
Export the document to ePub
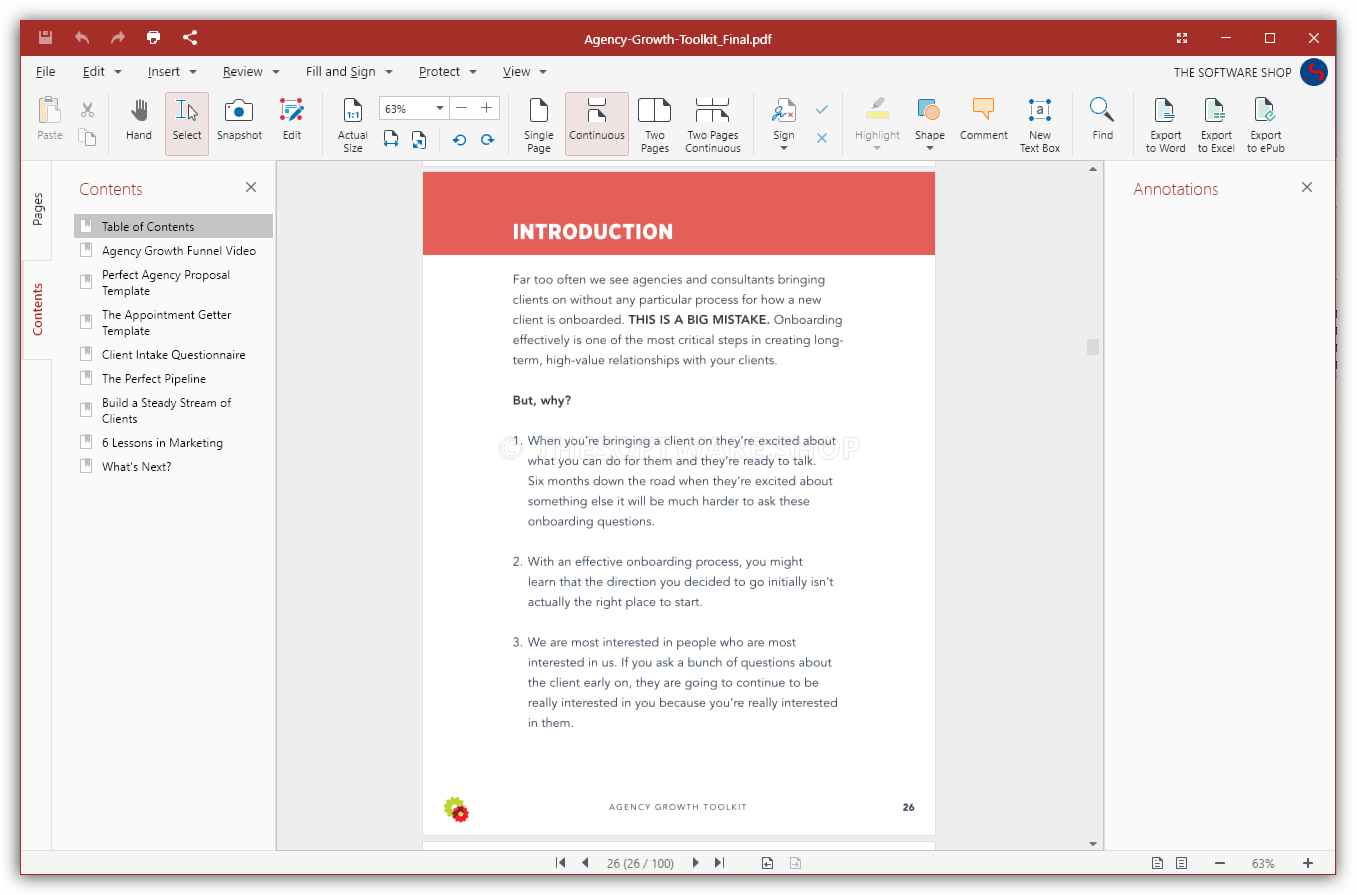pyautogui.click(x=1264, y=122)
